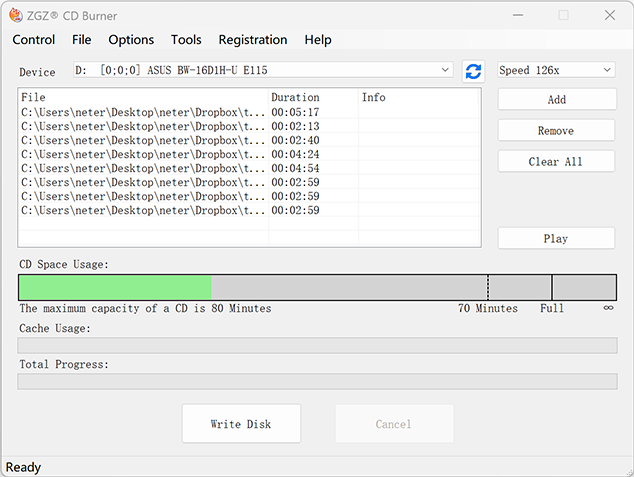This screenshot has width=634, height=477.
Task: Open the Options menu
Action: pos(131,40)
